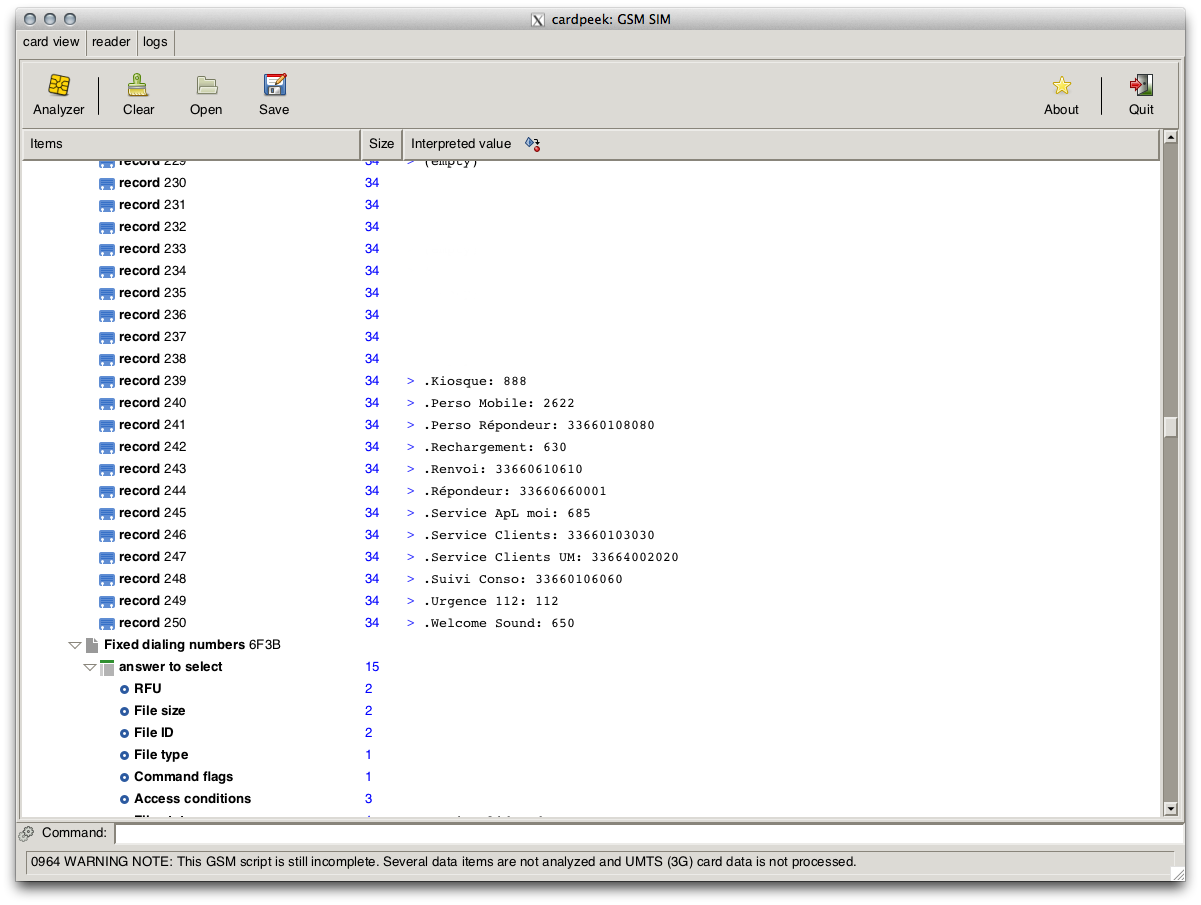Image resolution: width=1201 pixels, height=905 pixels.
Task: Select the Access conditions item
Action: click(x=192, y=799)
